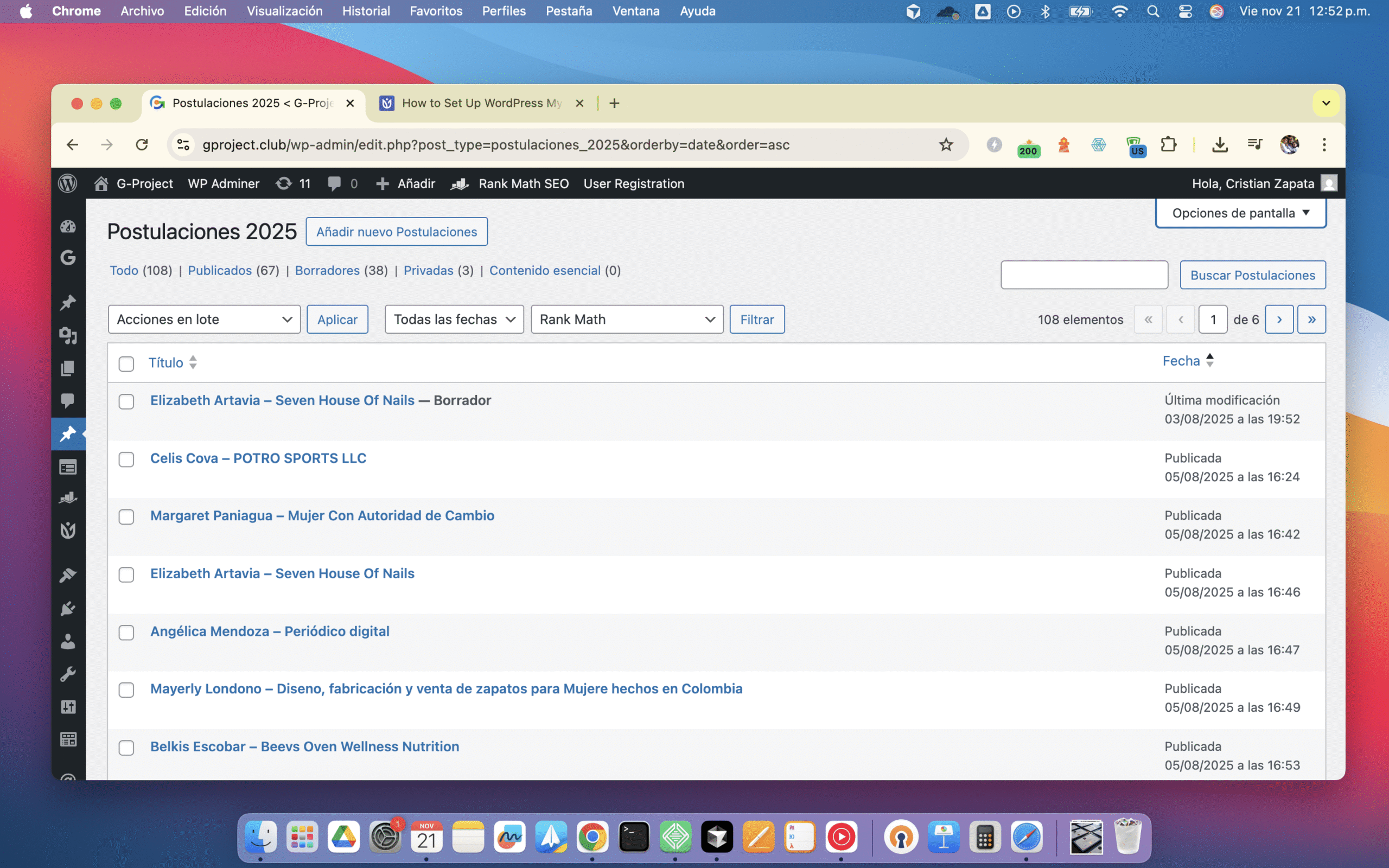Switch to the How to Set Up WordPress tab
The height and width of the screenshot is (868, 1389).
(x=481, y=103)
